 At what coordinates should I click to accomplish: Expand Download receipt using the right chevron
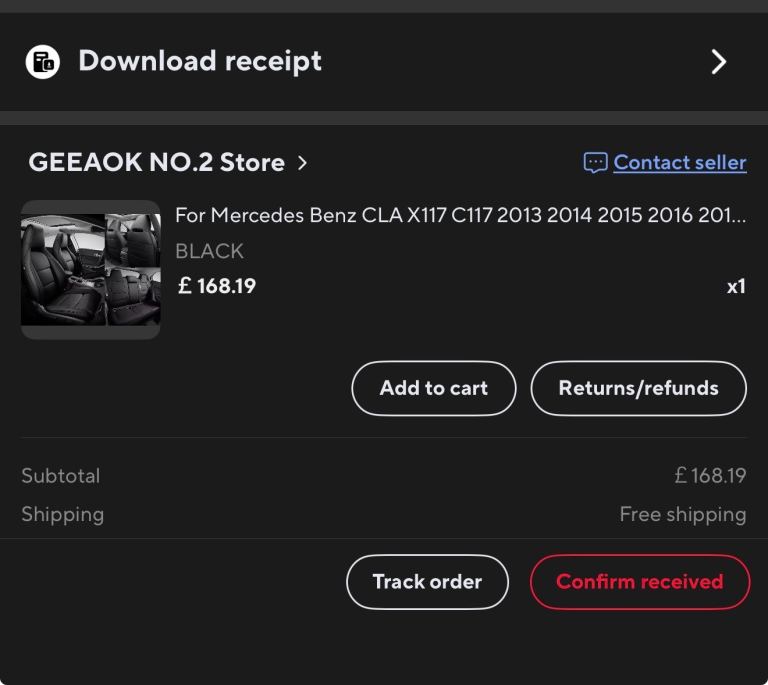(718, 62)
